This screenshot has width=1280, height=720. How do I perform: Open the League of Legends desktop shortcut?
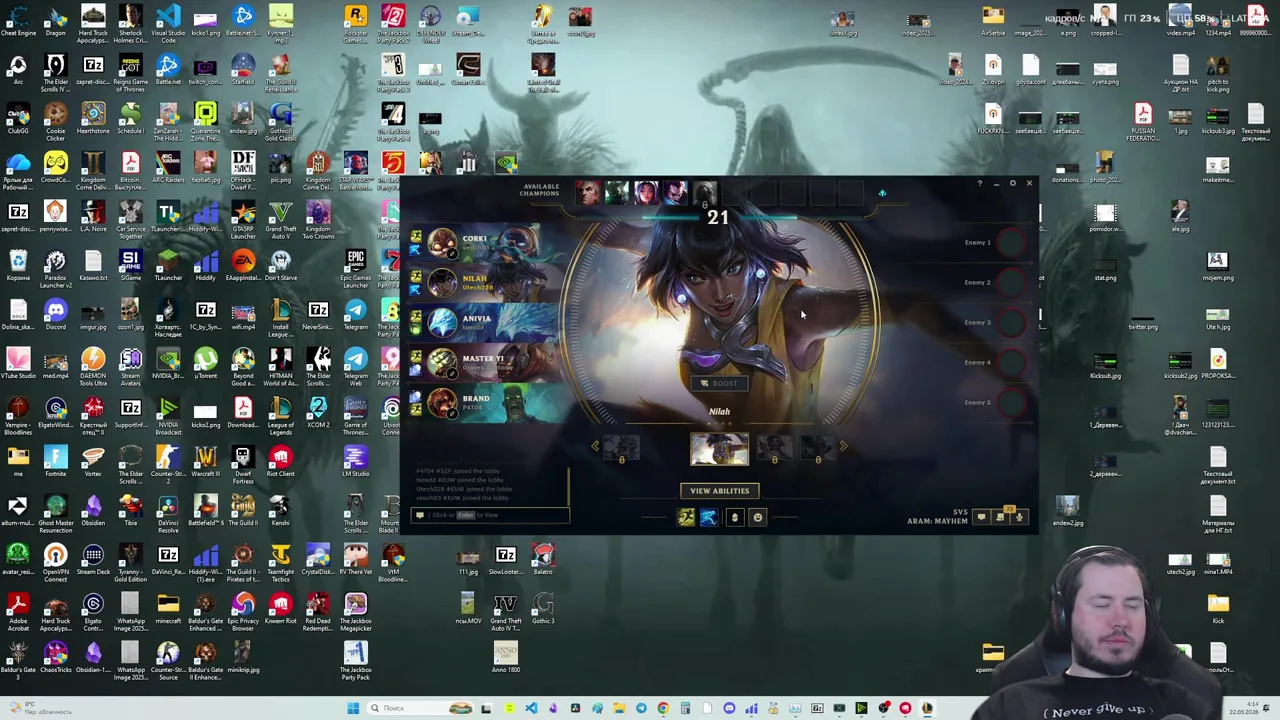(280, 413)
